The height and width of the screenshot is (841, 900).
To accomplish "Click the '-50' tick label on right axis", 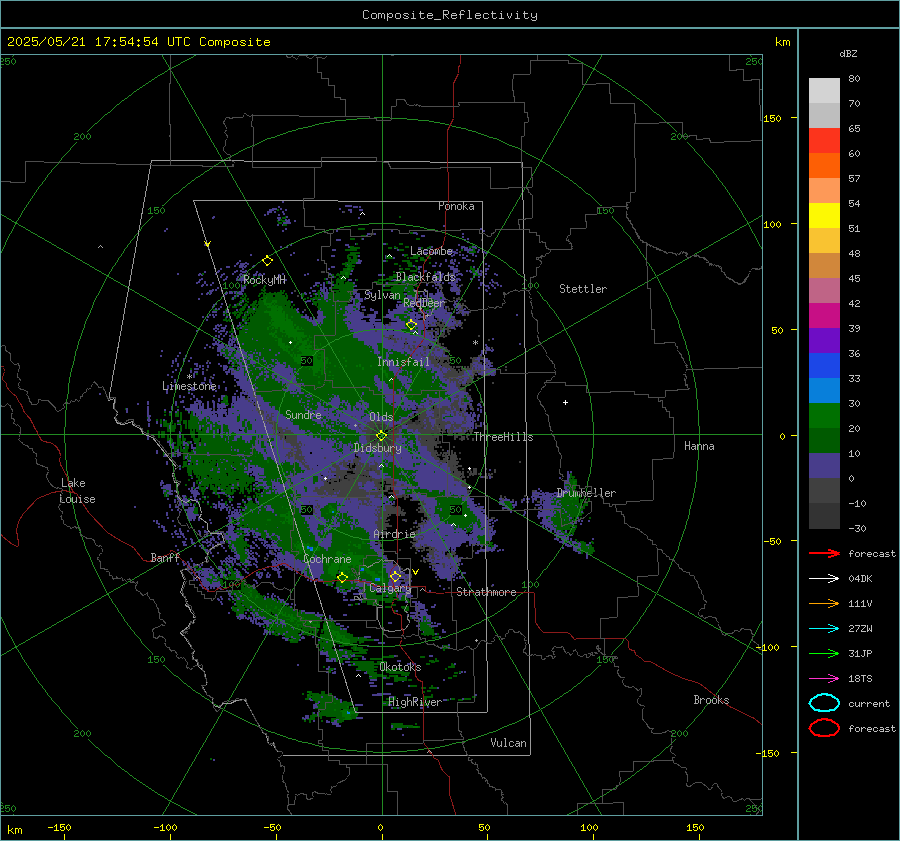I will [772, 541].
